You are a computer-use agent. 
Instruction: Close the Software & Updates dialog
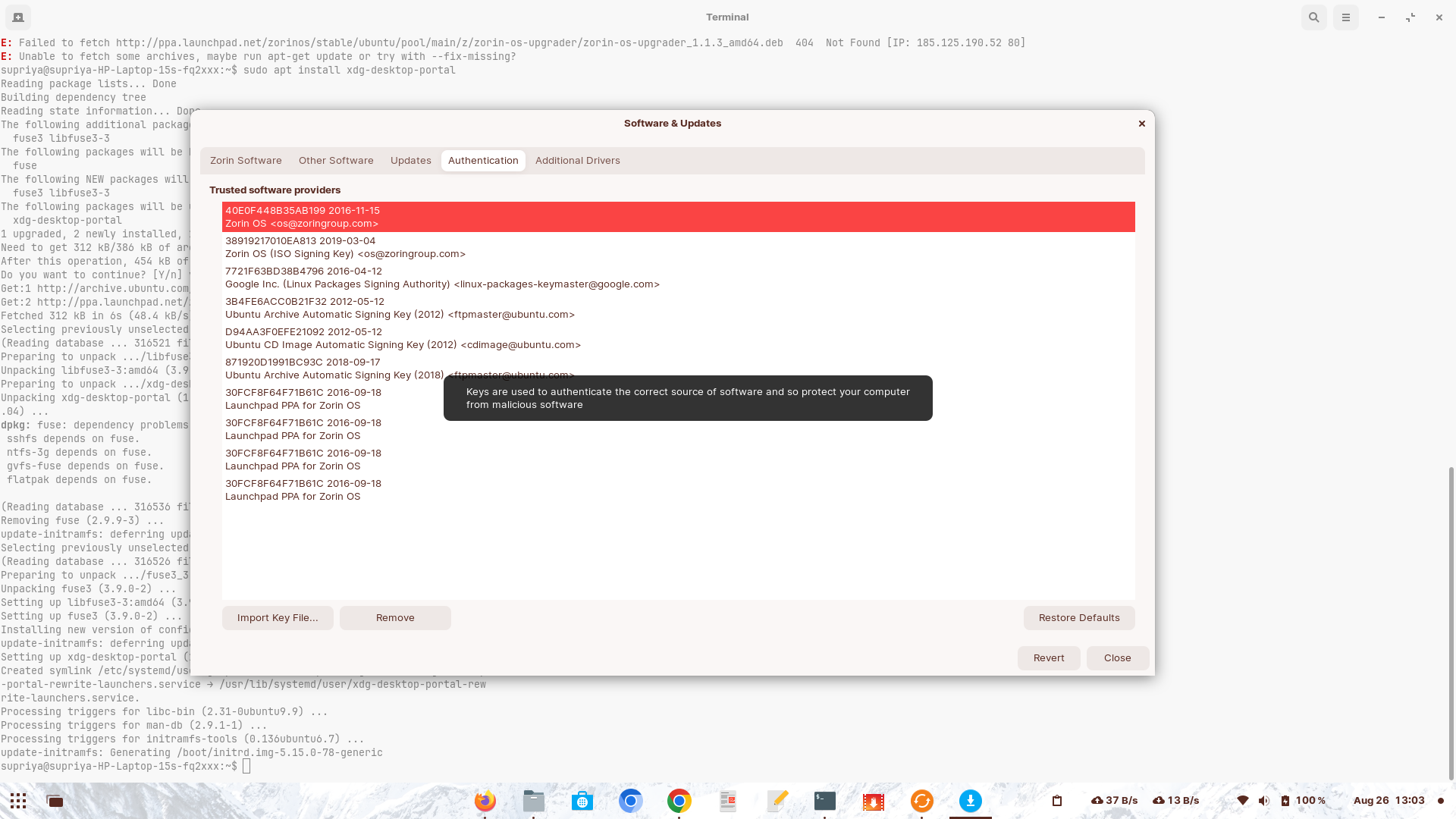pos(1141,124)
